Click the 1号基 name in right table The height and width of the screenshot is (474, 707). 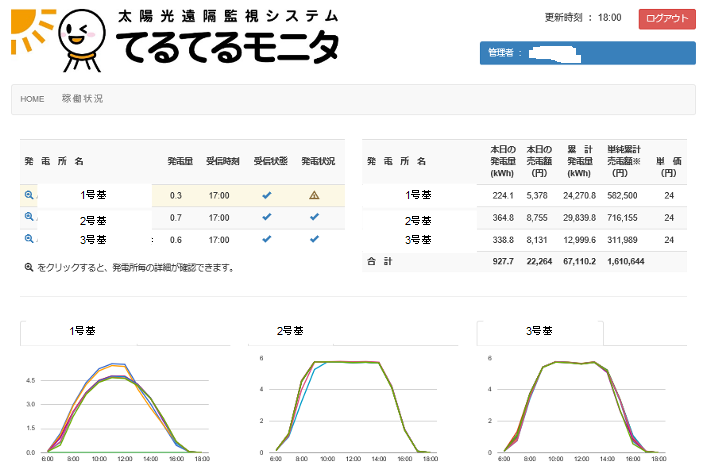coord(418,195)
